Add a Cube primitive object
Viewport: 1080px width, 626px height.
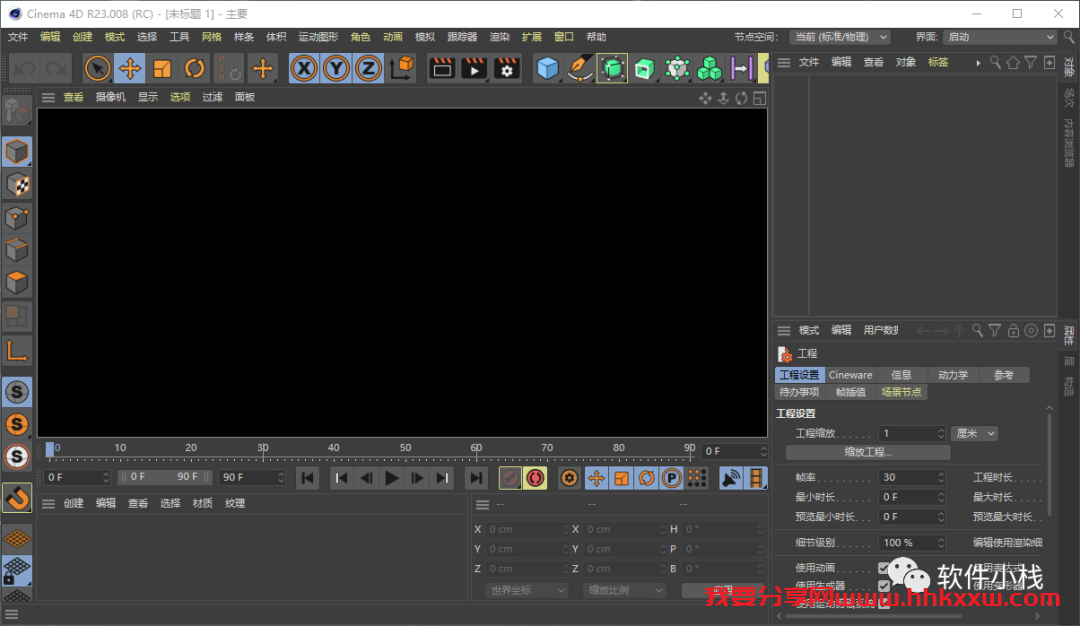coord(548,68)
